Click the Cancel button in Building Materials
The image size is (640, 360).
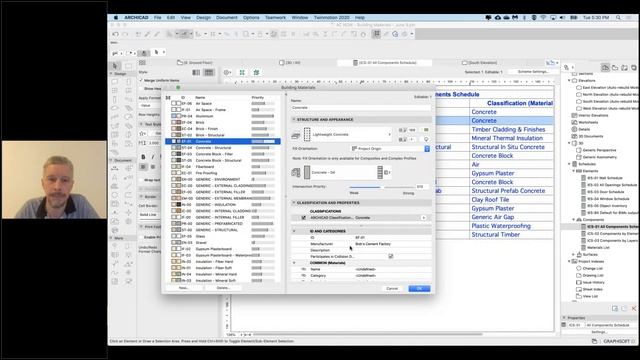[392, 289]
